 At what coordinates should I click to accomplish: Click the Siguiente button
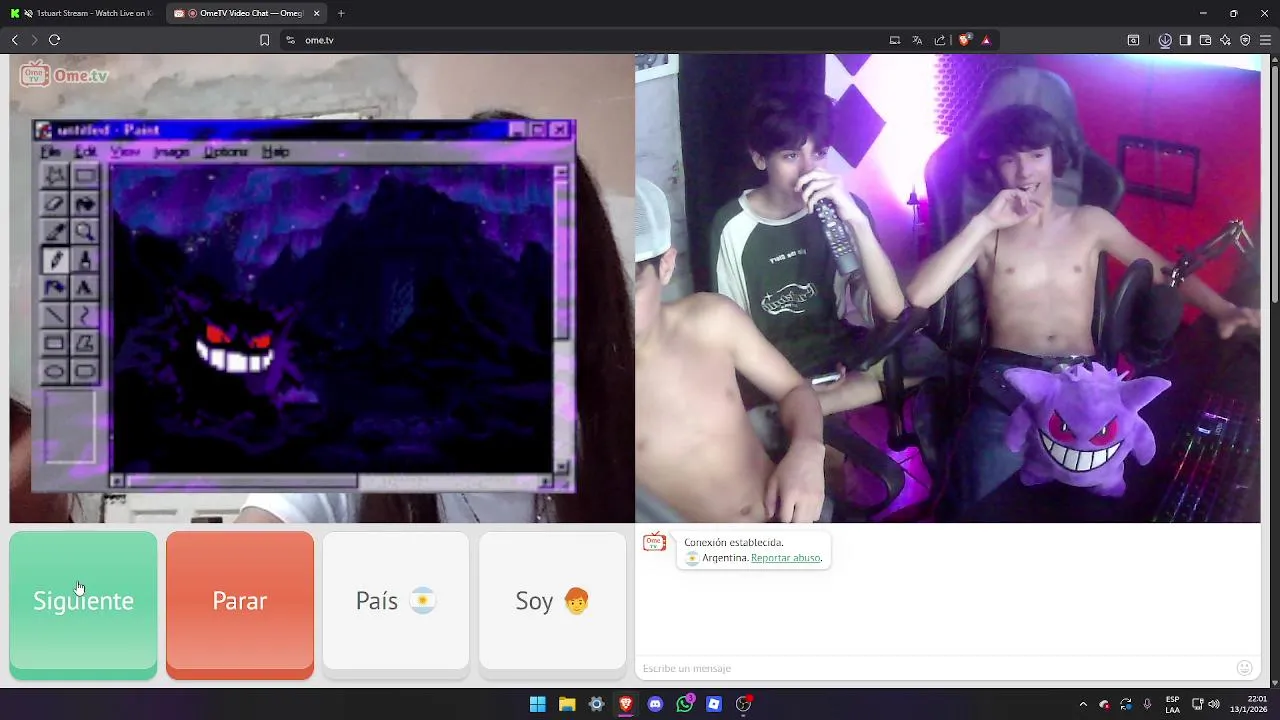[83, 605]
